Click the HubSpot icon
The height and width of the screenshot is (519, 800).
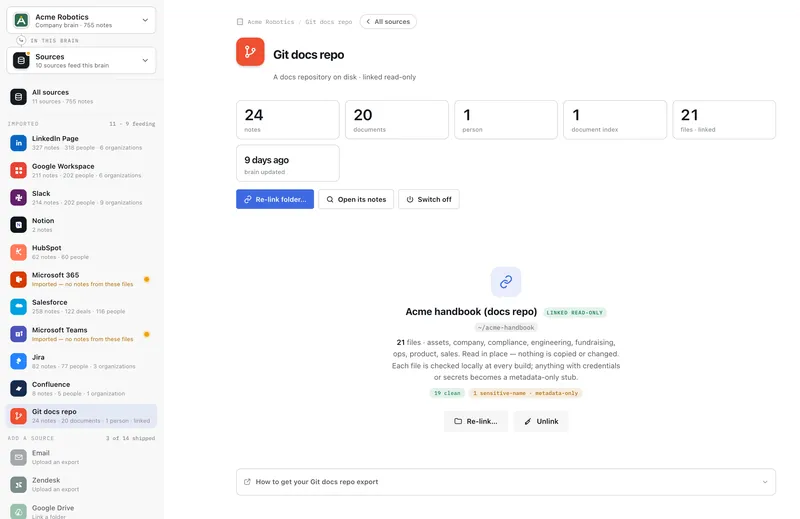pyautogui.click(x=18, y=252)
